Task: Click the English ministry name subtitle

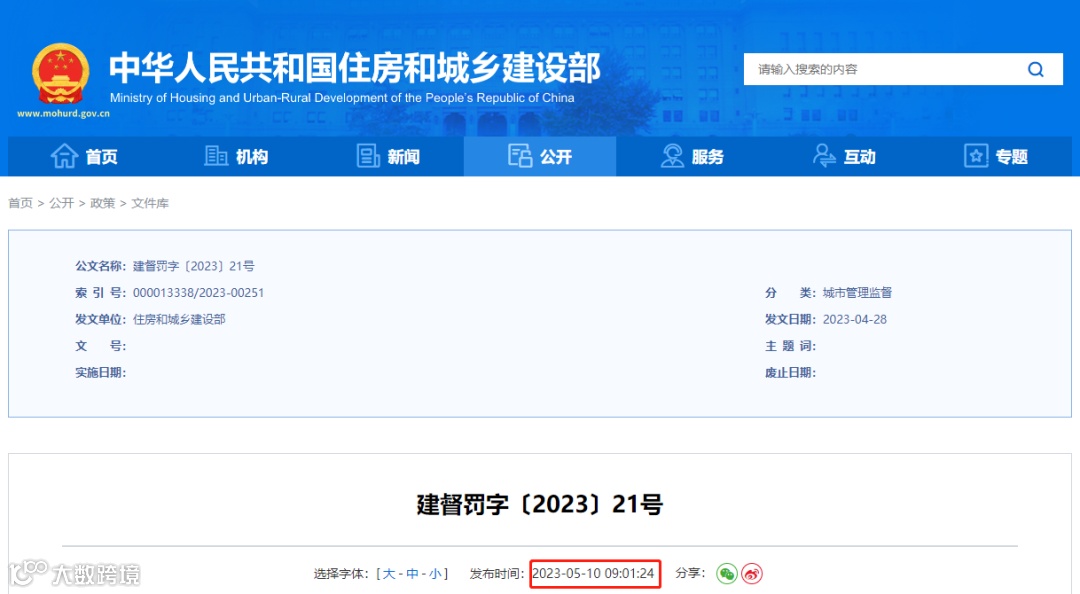Action: point(342,98)
